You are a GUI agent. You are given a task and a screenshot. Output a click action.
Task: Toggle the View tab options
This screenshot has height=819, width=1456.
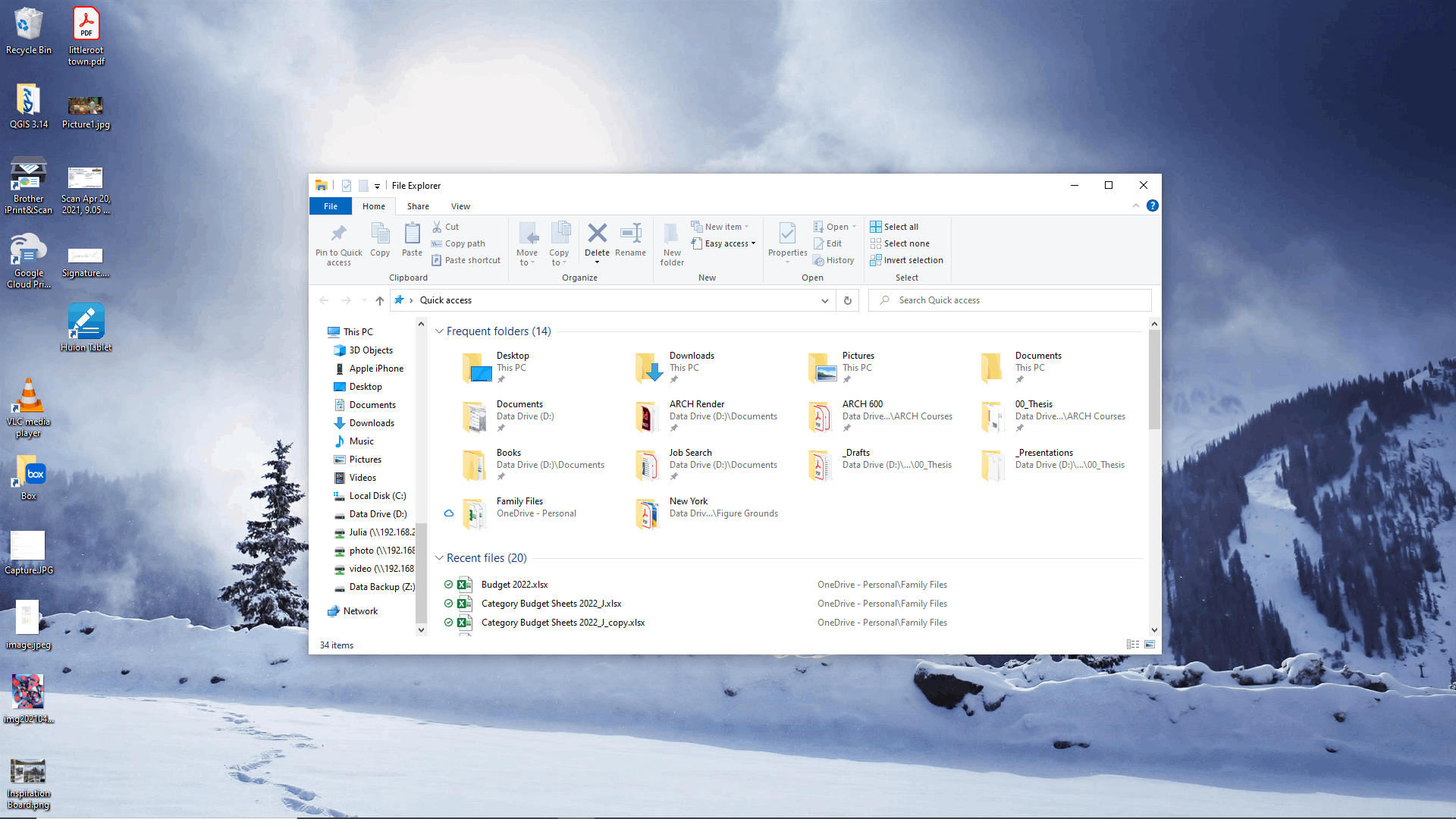[460, 206]
